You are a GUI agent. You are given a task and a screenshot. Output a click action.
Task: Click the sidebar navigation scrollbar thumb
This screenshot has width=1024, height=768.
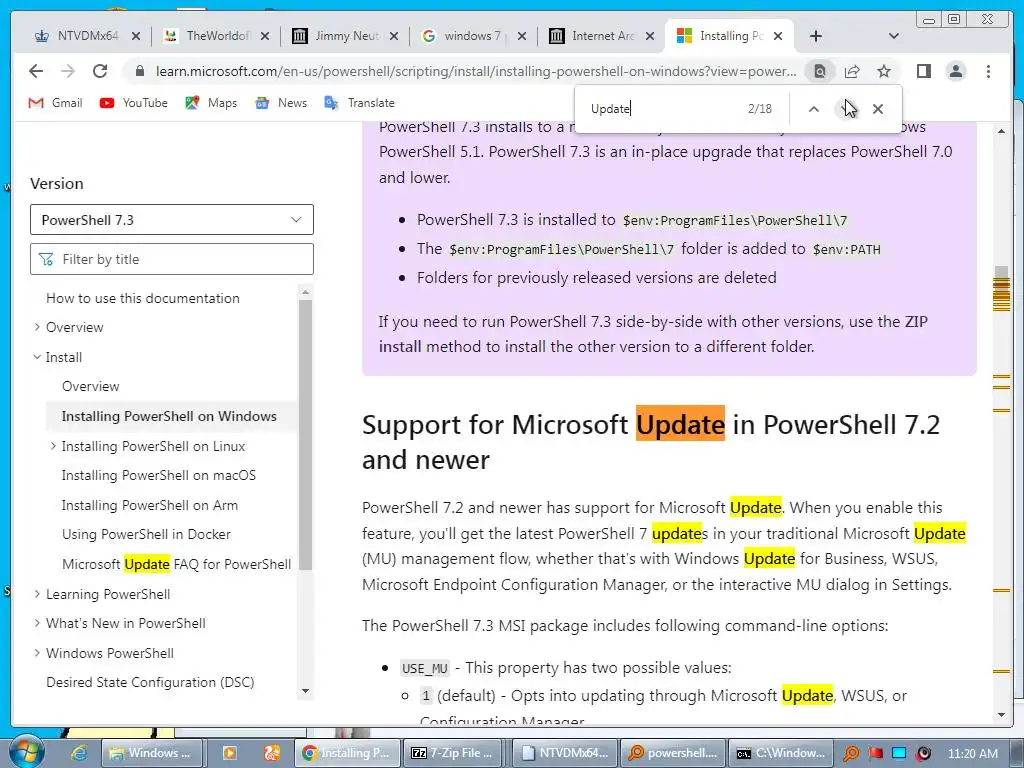coord(305,434)
